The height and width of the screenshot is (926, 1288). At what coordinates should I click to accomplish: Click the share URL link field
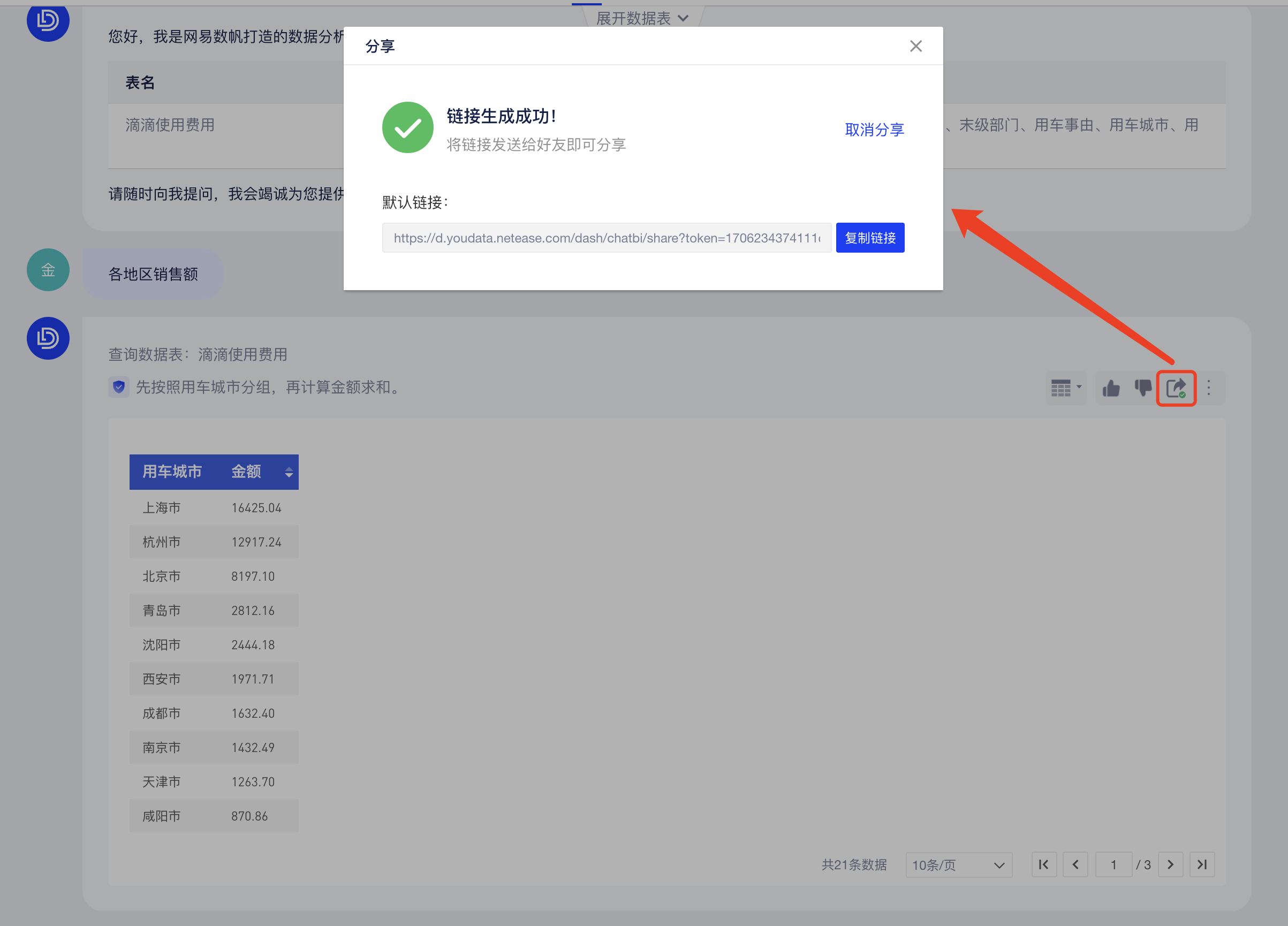[607, 238]
